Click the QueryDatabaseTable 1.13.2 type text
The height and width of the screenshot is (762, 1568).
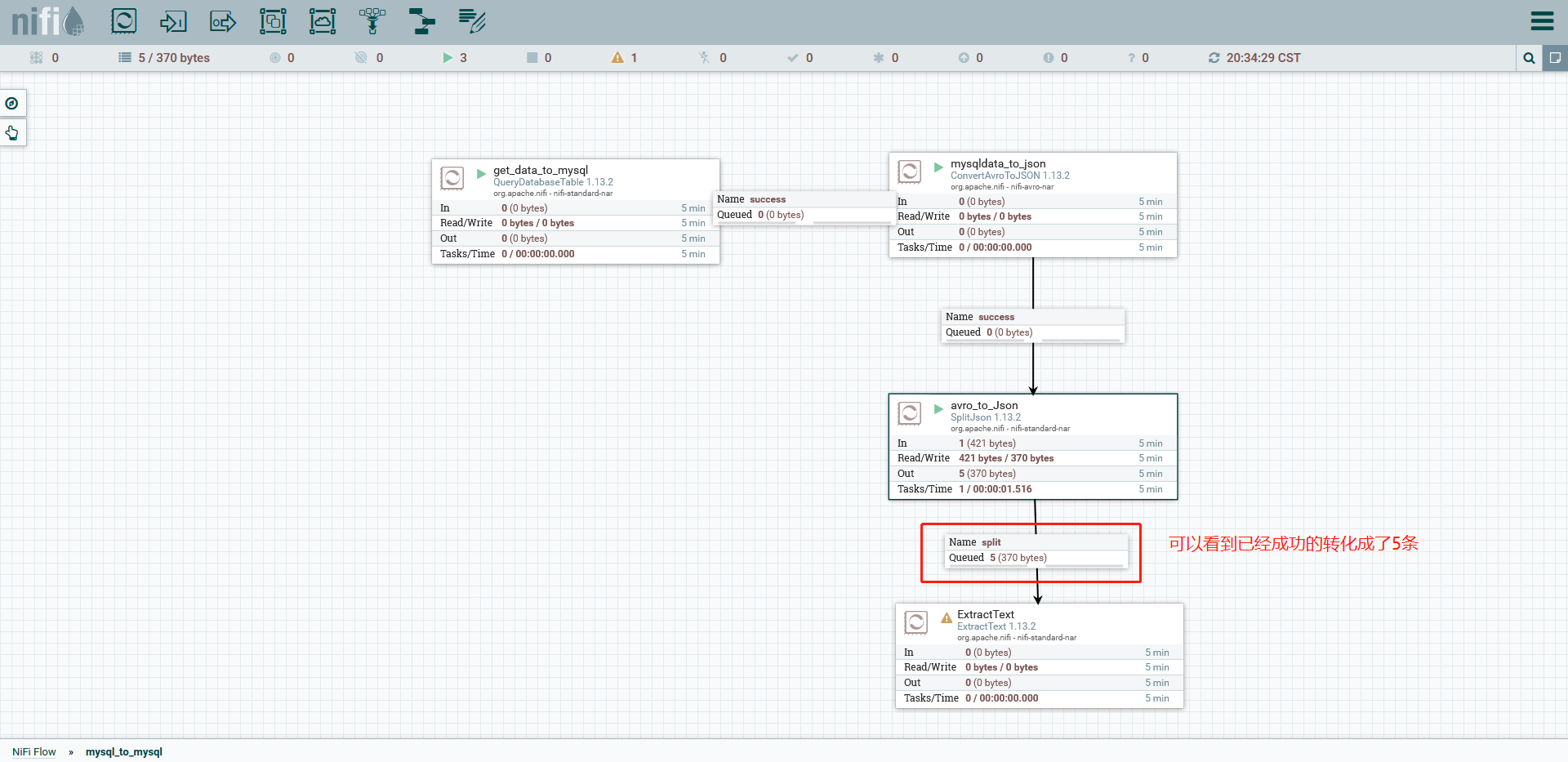coord(553,182)
